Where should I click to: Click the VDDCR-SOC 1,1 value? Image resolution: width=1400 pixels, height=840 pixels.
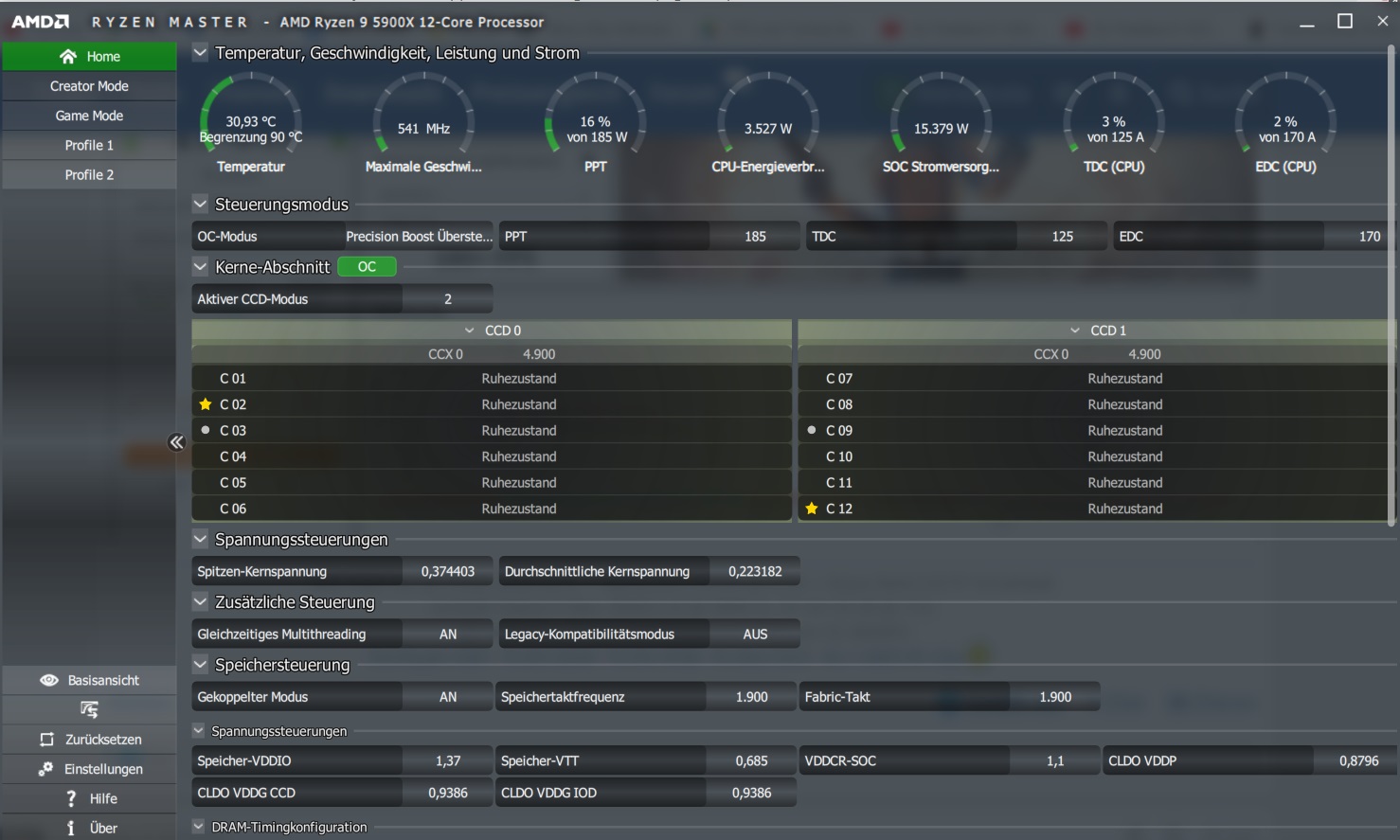point(1055,760)
